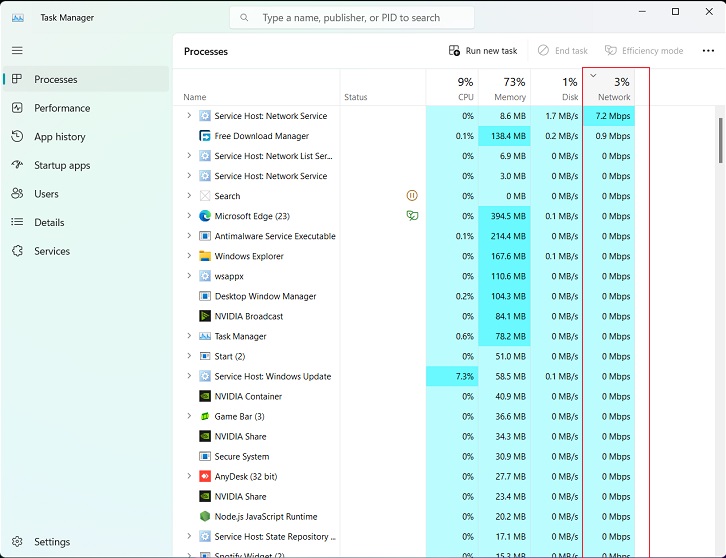Select the 394.5 MB memory value

pos(504,216)
